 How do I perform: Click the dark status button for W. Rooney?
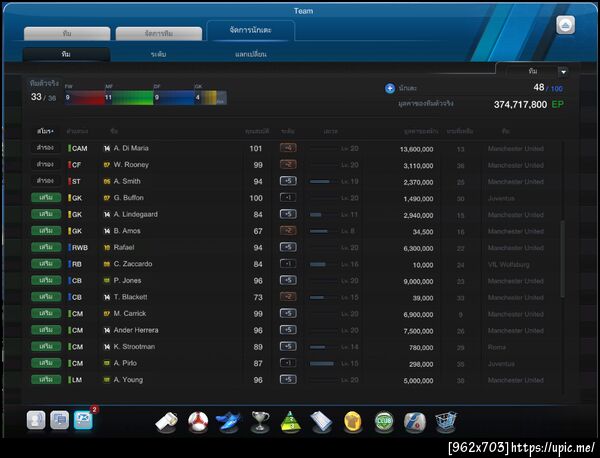click(46, 164)
